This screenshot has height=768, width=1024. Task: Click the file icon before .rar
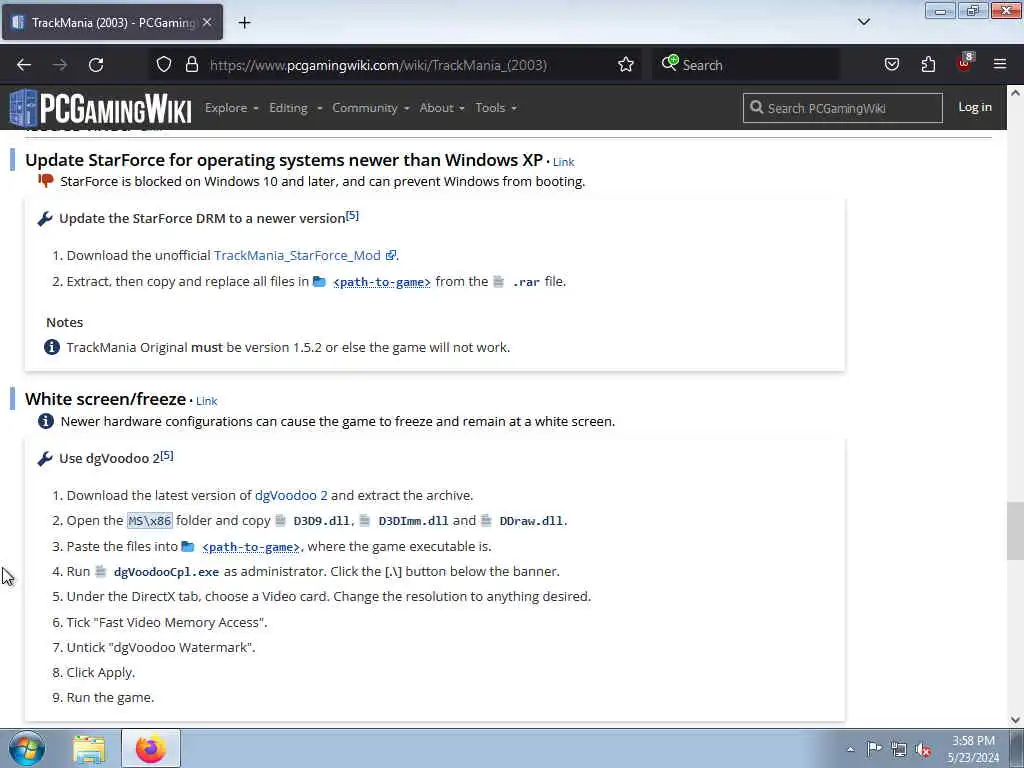pyautogui.click(x=498, y=281)
